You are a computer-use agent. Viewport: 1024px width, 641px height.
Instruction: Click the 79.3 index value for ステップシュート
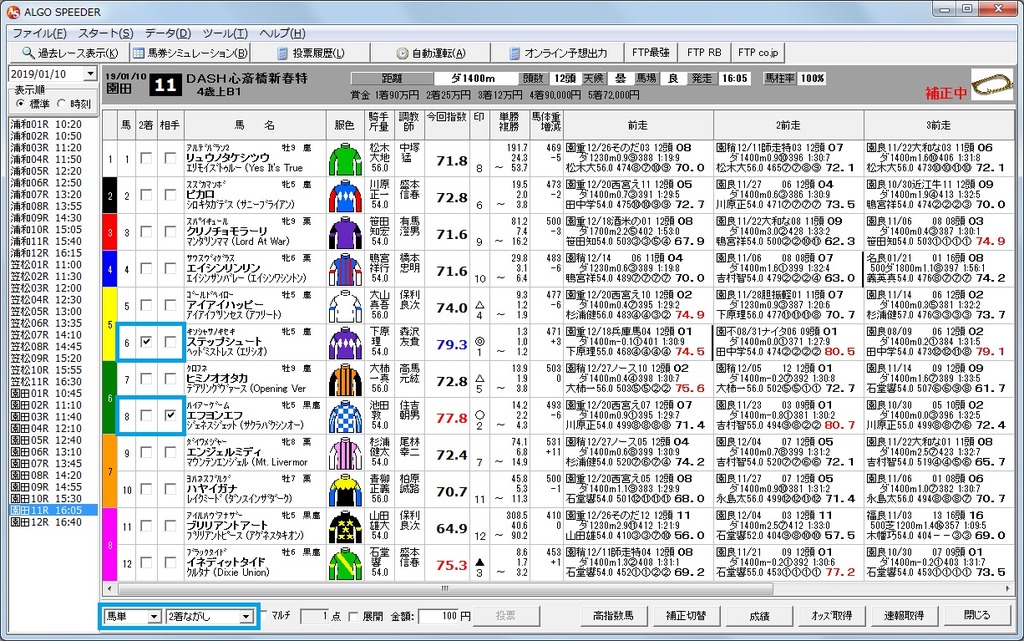(x=451, y=345)
